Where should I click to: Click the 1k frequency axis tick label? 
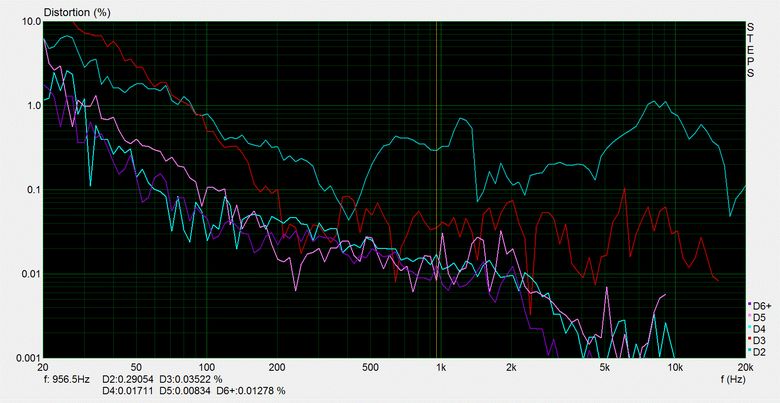[440, 368]
